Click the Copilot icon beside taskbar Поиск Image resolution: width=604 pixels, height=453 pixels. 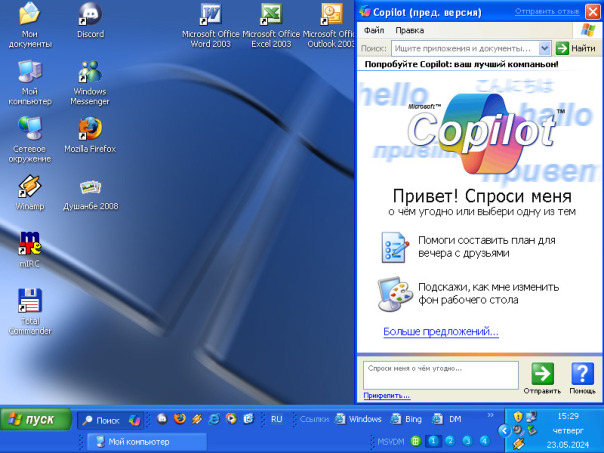[134, 420]
